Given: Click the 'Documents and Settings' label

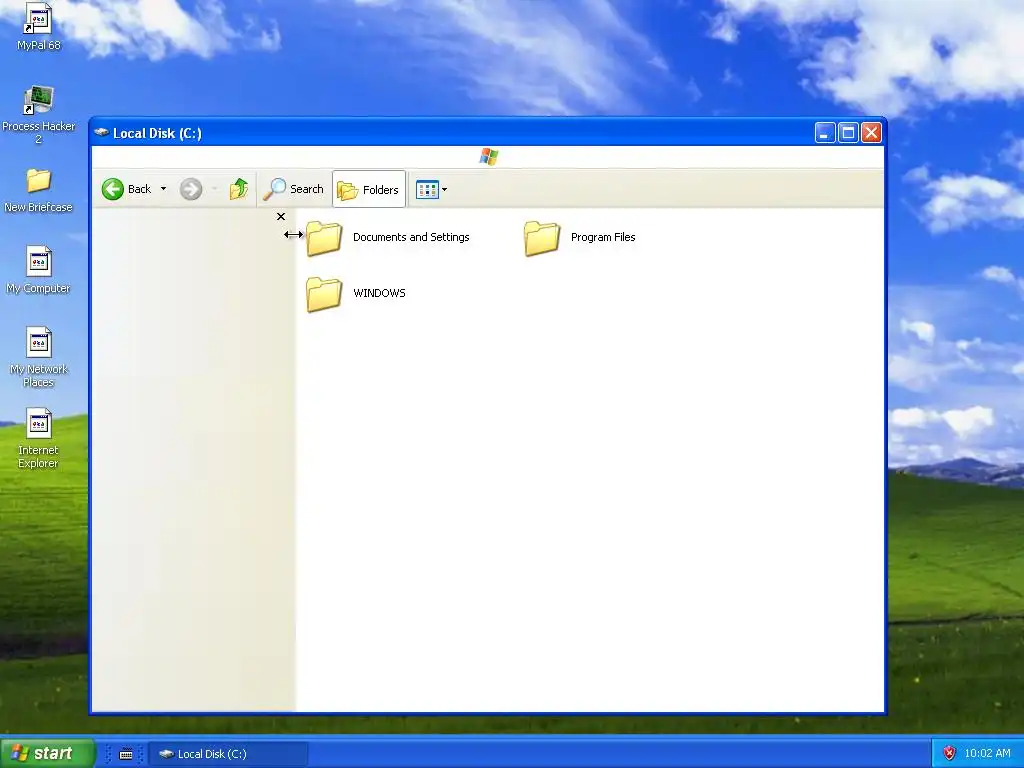Looking at the screenshot, I should click(411, 237).
